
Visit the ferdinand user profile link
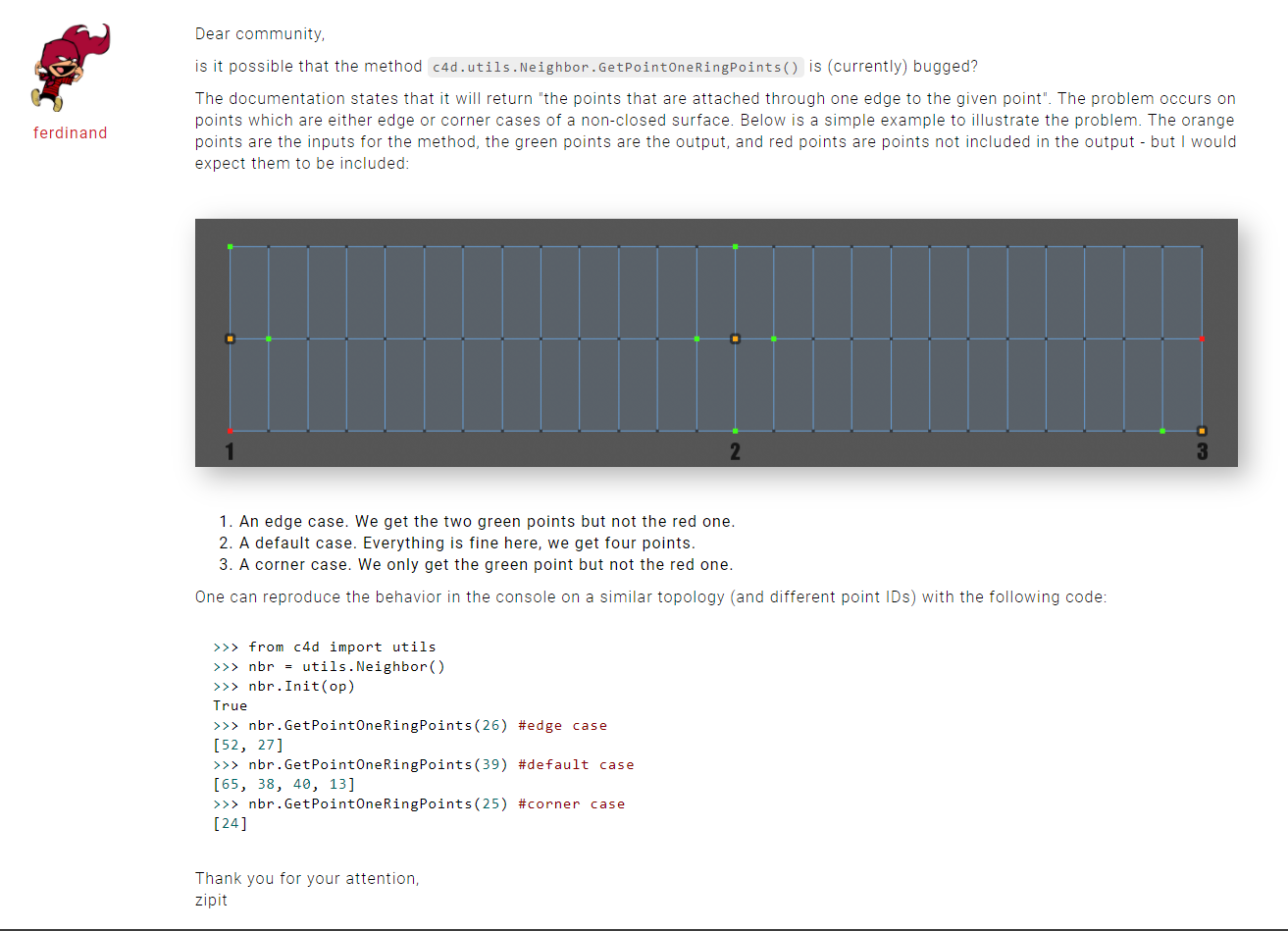[x=71, y=132]
